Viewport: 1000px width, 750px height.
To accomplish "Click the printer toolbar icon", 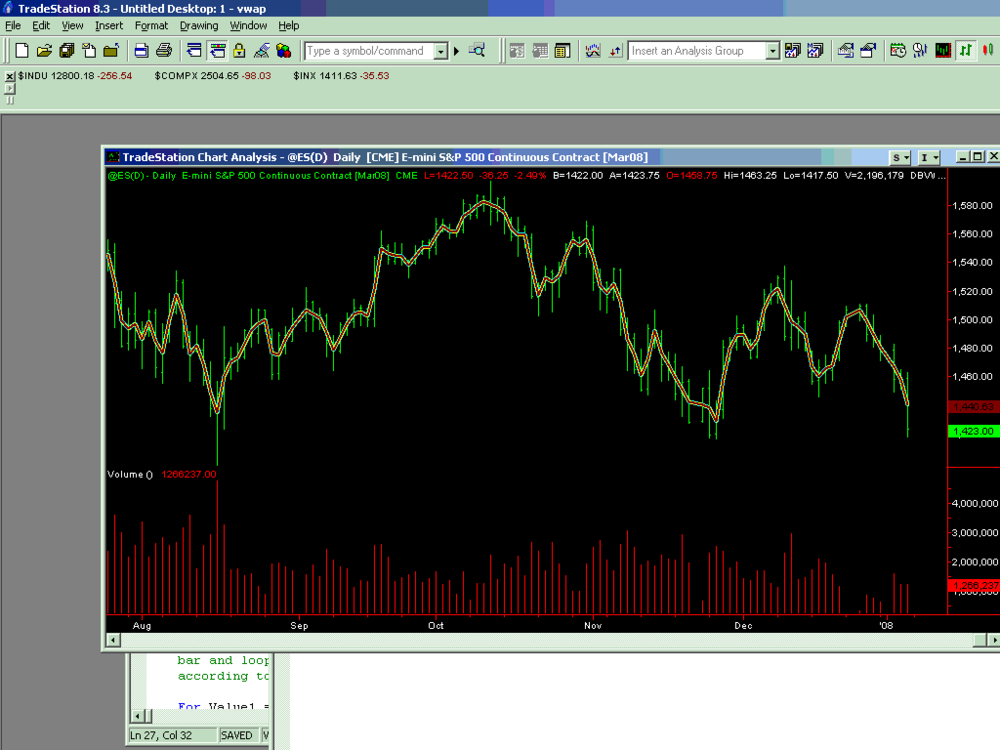I will click(164, 51).
